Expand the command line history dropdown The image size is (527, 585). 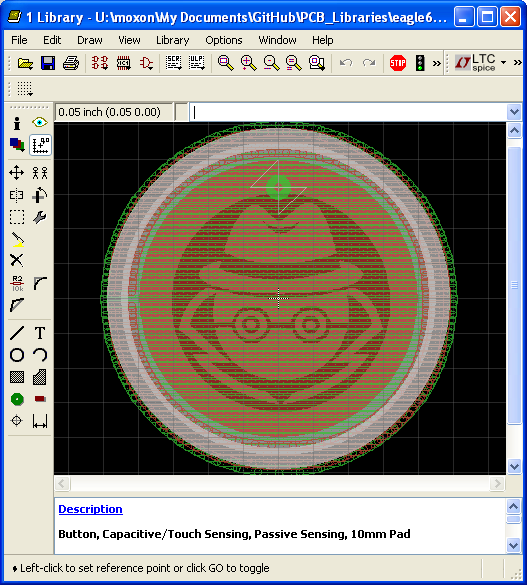tap(514, 112)
